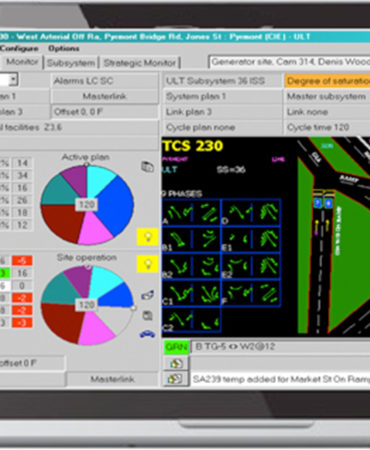
Task: Click the SA239 temp added text field
Action: point(280,379)
